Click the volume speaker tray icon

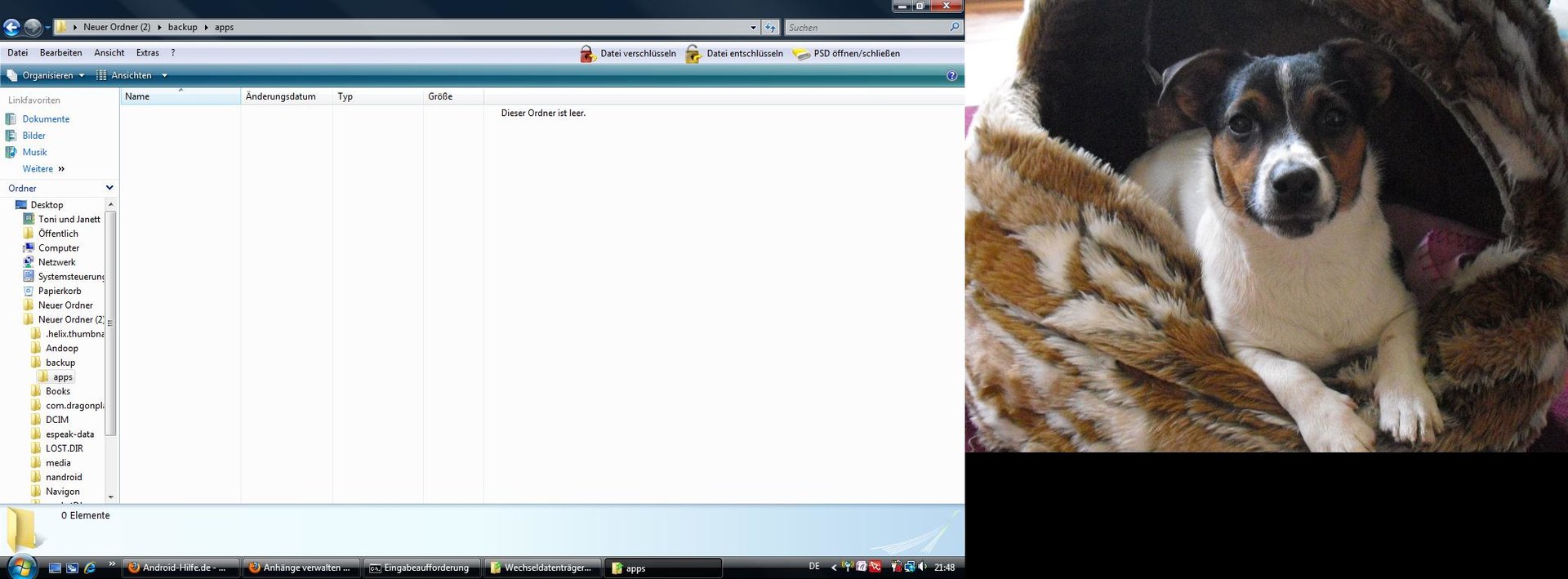(x=922, y=567)
